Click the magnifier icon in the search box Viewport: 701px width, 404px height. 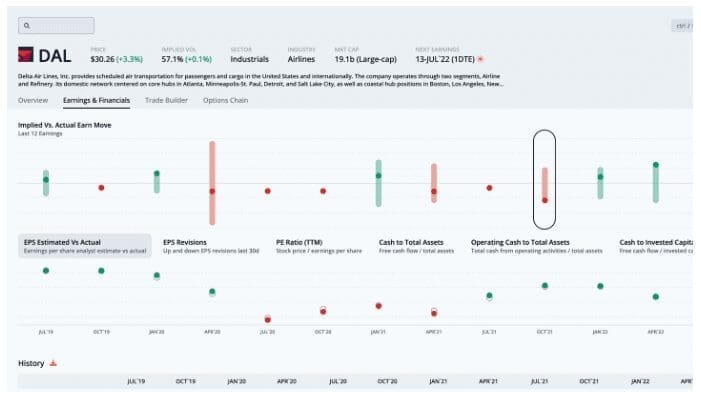[x=26, y=25]
